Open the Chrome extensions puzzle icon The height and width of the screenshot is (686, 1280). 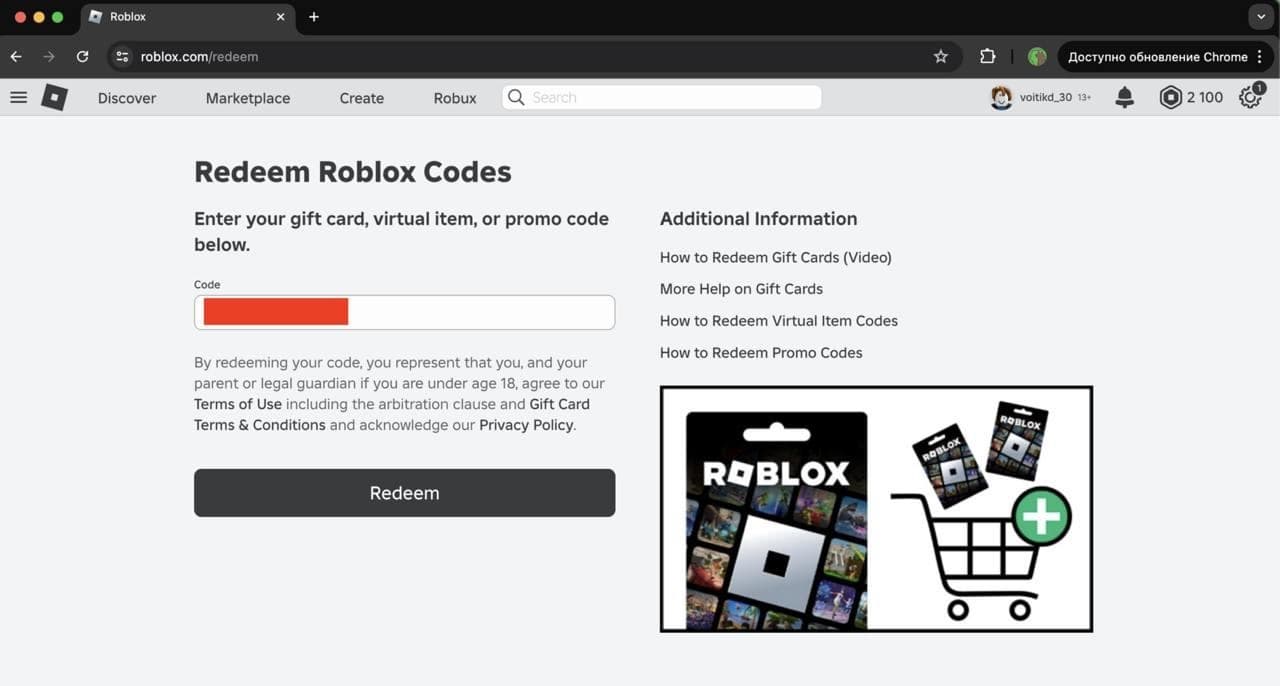(988, 57)
